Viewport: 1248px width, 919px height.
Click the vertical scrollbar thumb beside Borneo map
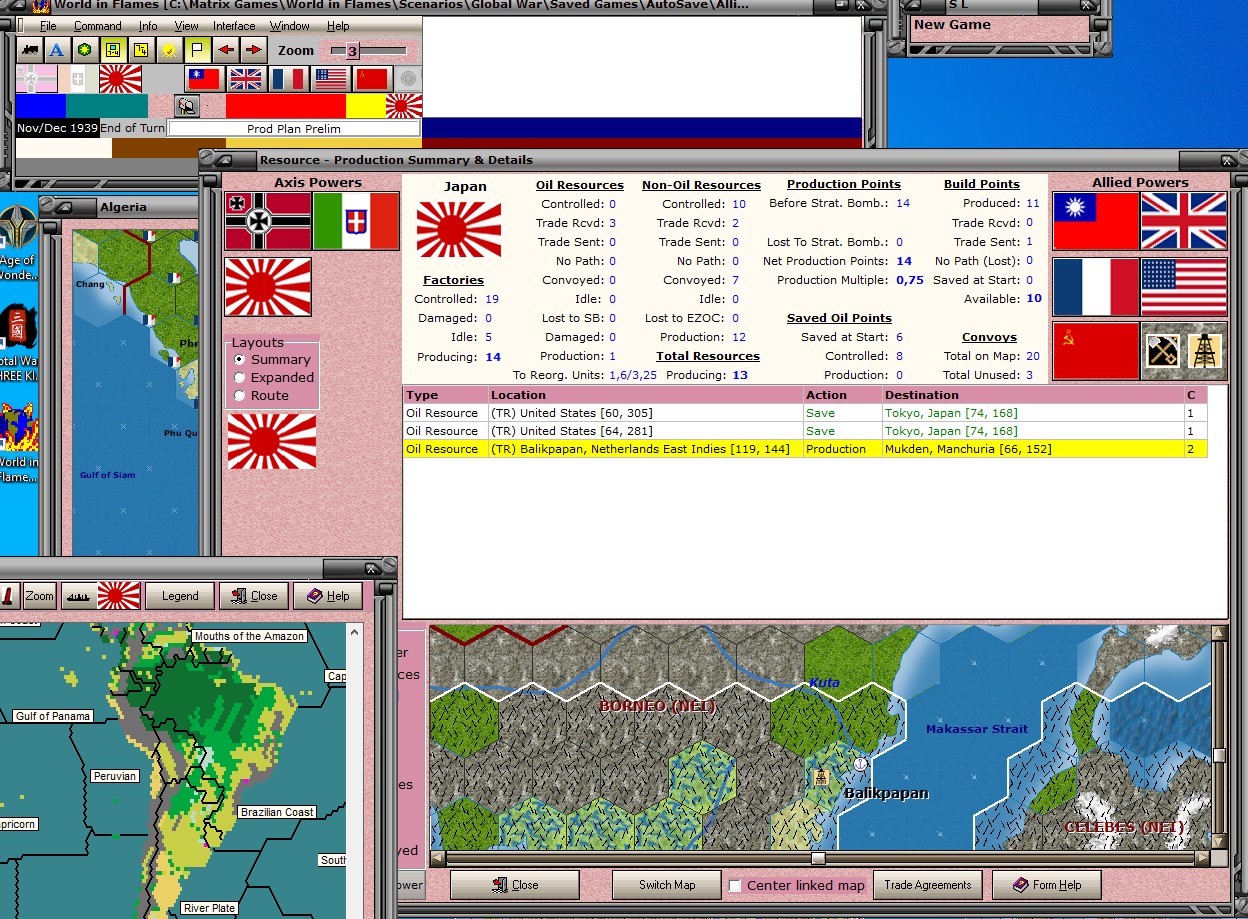(x=1219, y=756)
